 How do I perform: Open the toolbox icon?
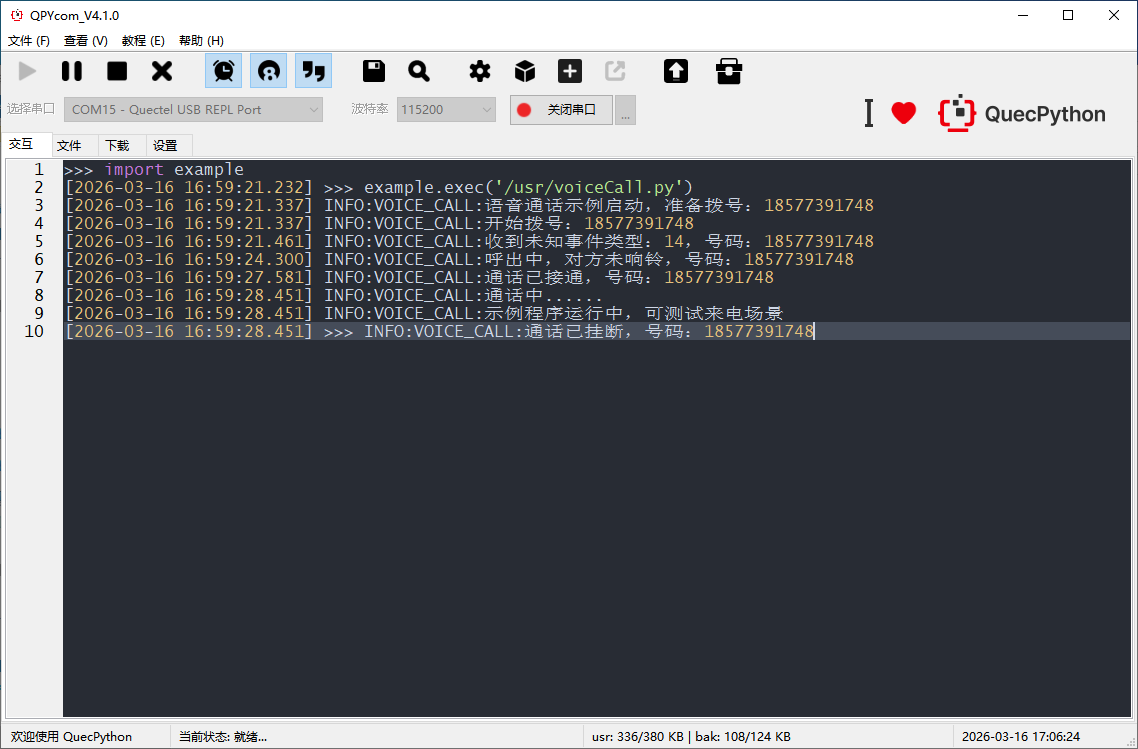coord(729,71)
